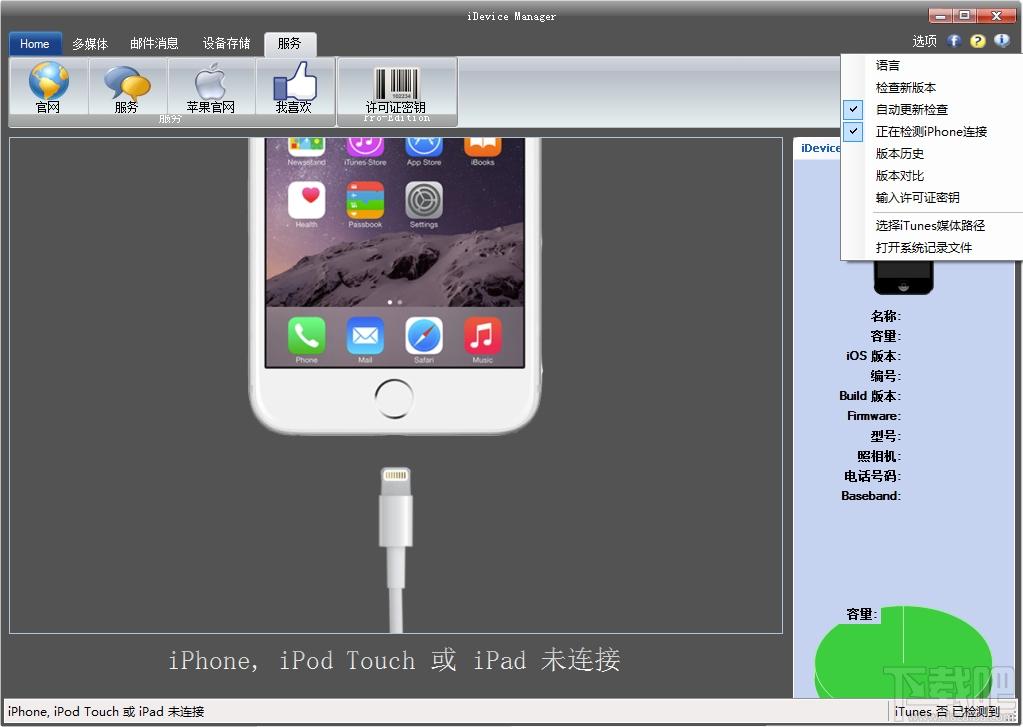Tap the iTunes Store icon on phone
1023x727 pixels.
[365, 147]
